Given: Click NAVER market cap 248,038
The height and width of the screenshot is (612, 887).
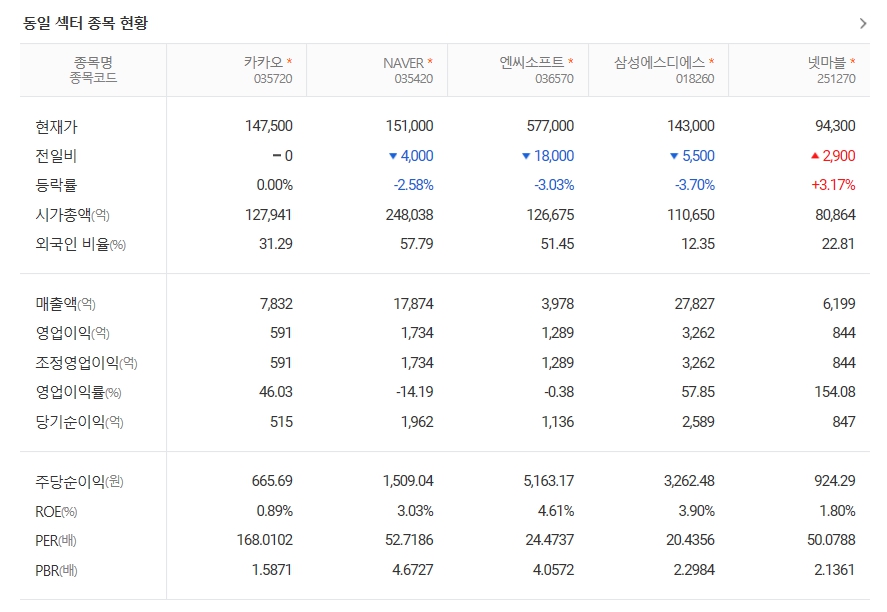Looking at the screenshot, I should point(410,215).
